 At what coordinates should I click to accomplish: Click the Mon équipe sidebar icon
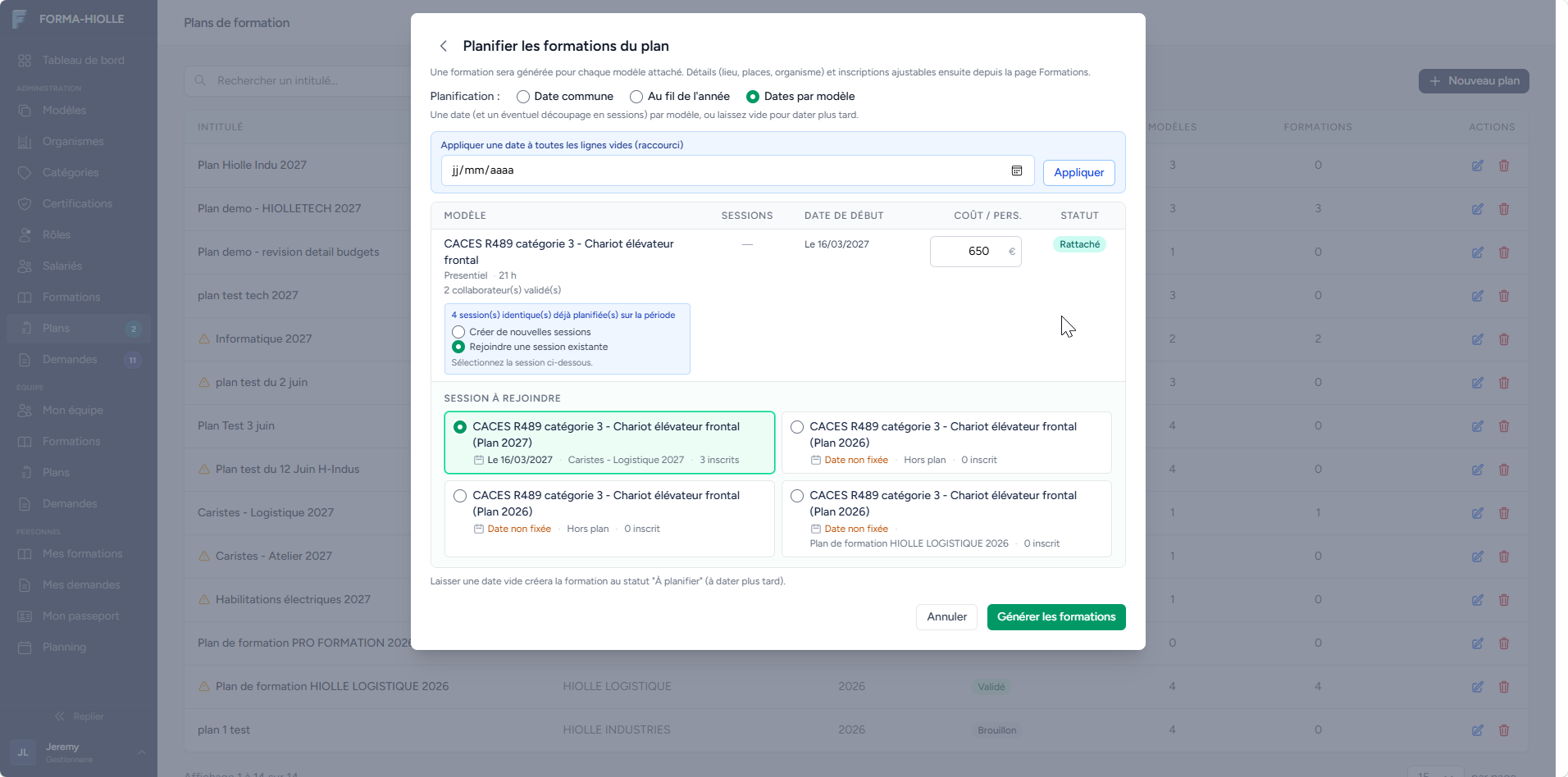pos(25,410)
